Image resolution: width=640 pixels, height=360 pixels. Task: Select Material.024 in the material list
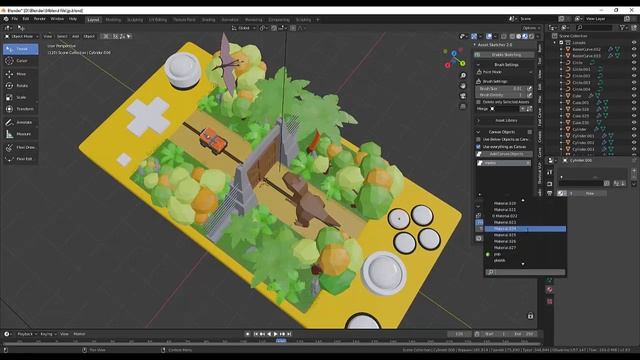(525, 229)
